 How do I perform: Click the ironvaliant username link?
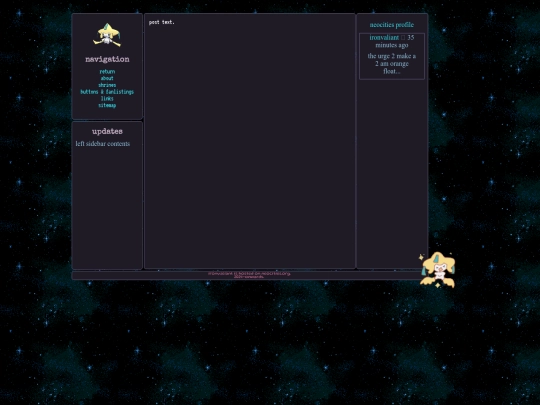(384, 37)
